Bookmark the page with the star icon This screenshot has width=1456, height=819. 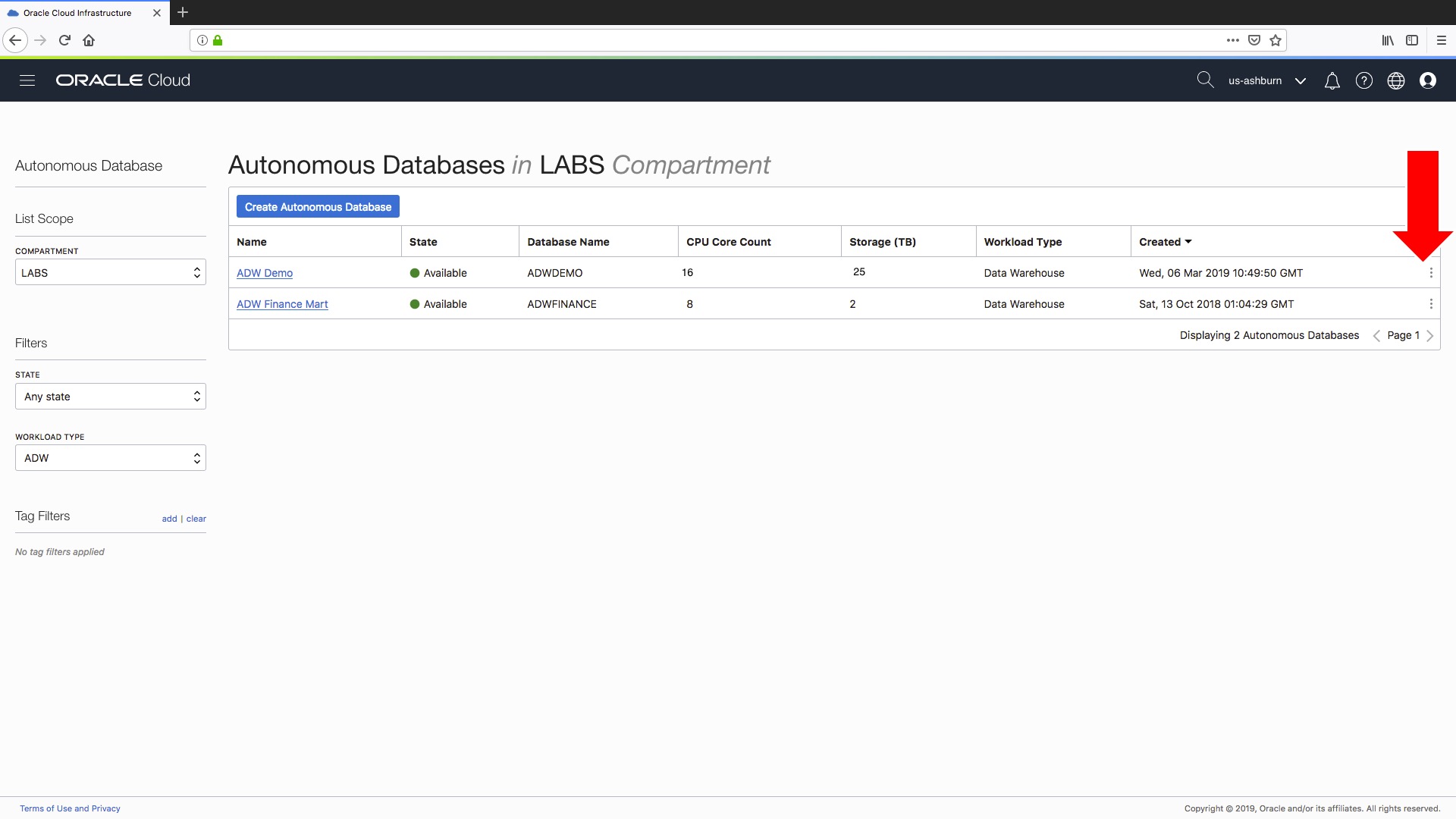tap(1276, 40)
